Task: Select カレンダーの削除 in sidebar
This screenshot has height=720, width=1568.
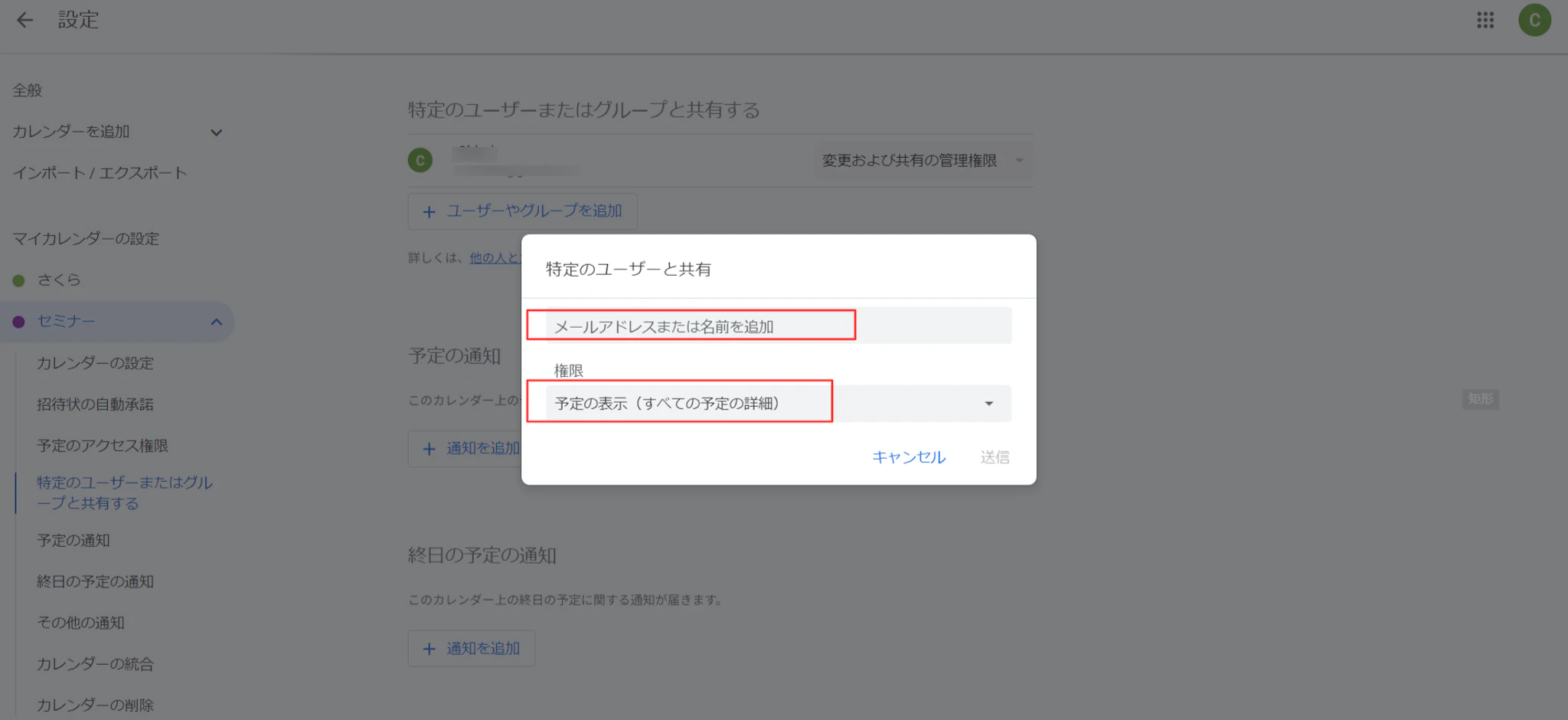Action: [x=95, y=705]
